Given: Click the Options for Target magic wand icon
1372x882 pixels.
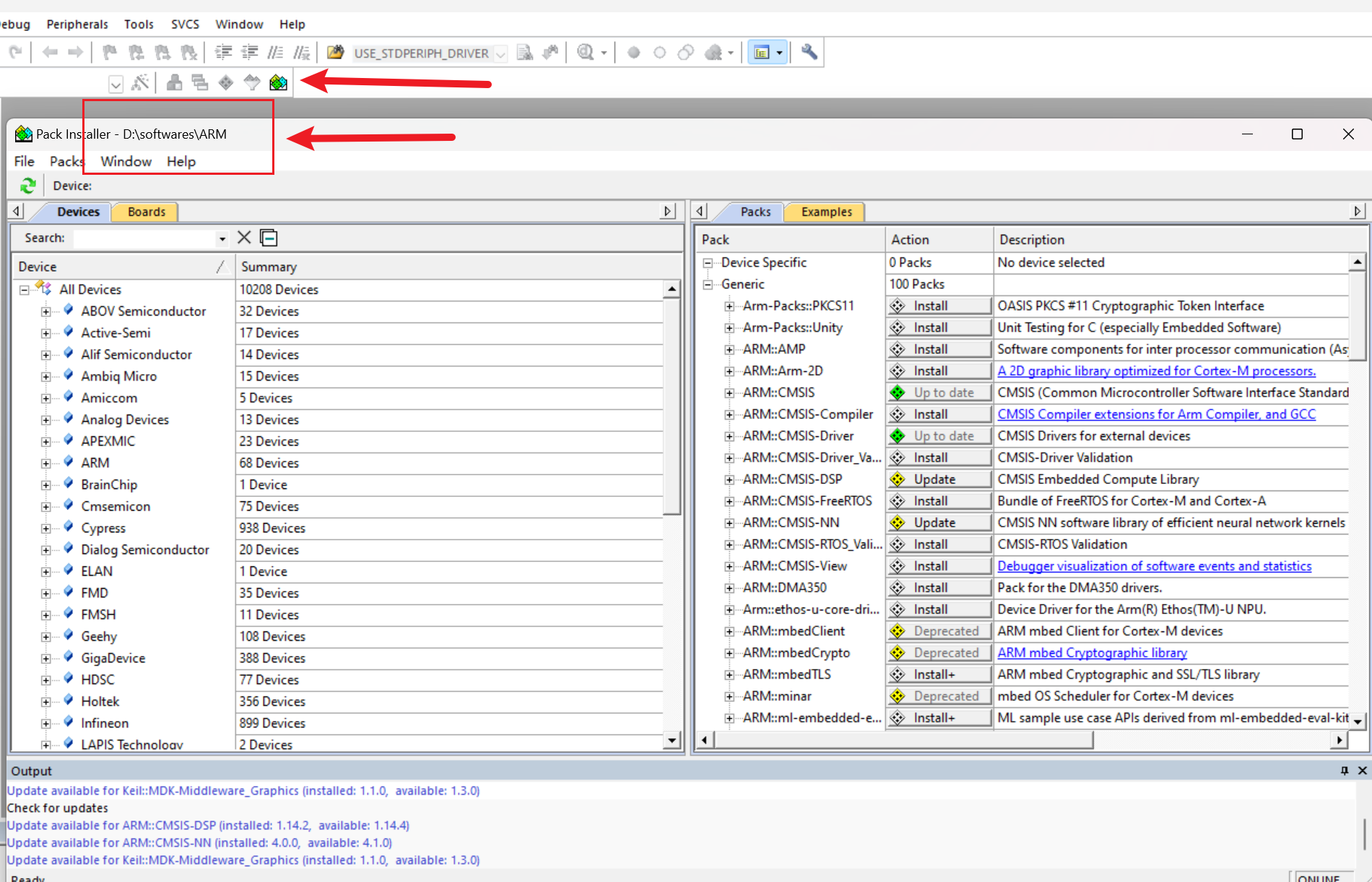Looking at the screenshot, I should tap(140, 82).
